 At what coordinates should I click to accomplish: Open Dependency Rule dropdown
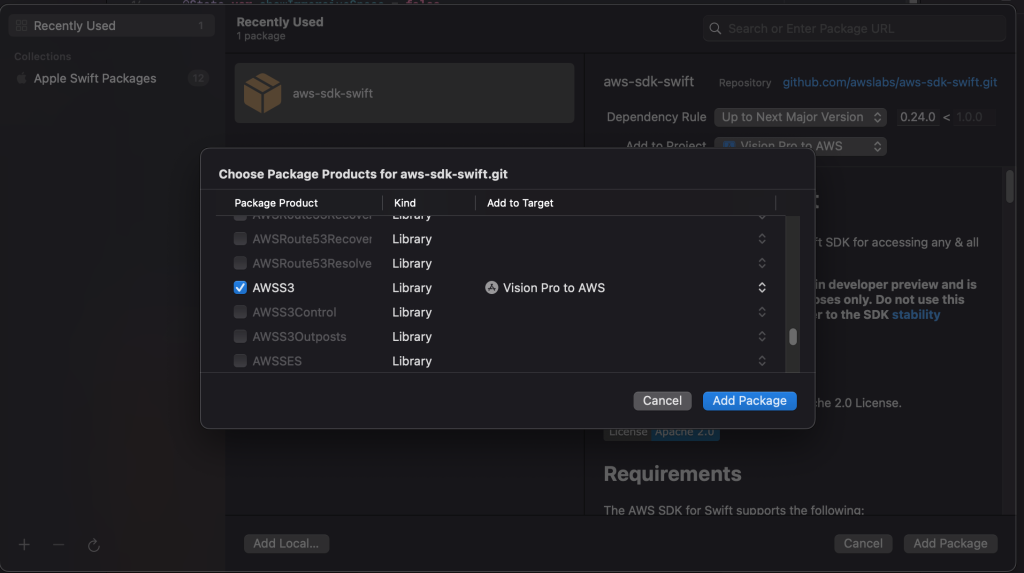point(800,117)
